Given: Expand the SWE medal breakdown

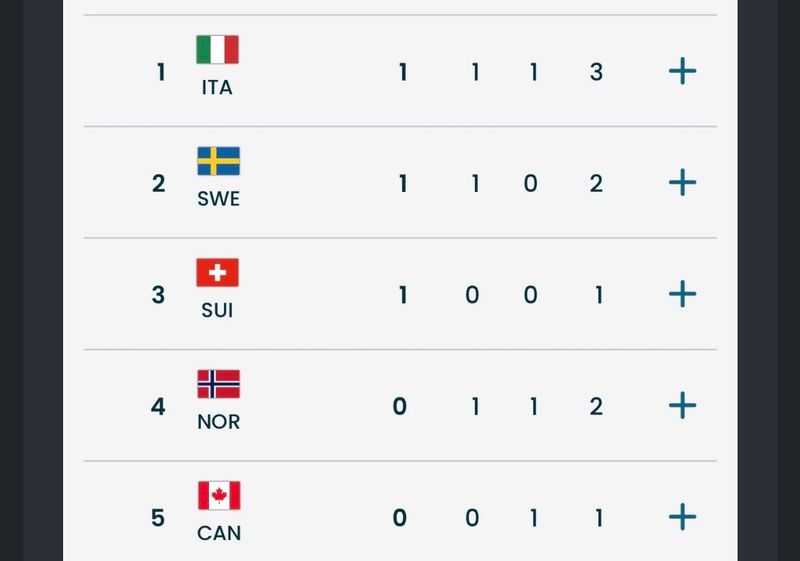Looking at the screenshot, I should [x=682, y=183].
